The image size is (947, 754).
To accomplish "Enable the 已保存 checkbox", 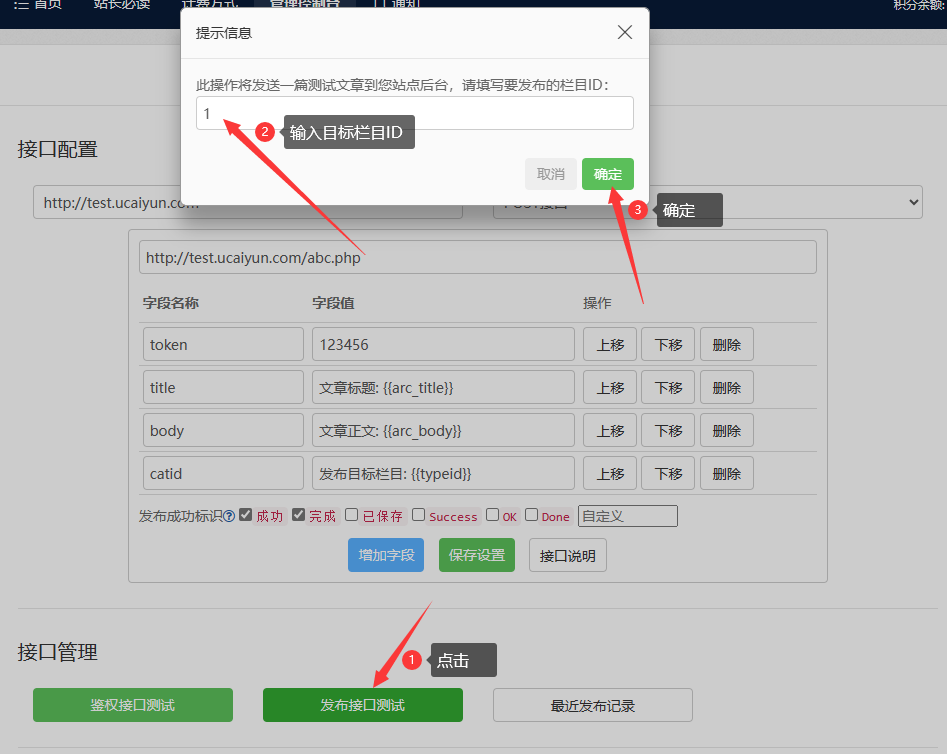I will (x=351, y=515).
